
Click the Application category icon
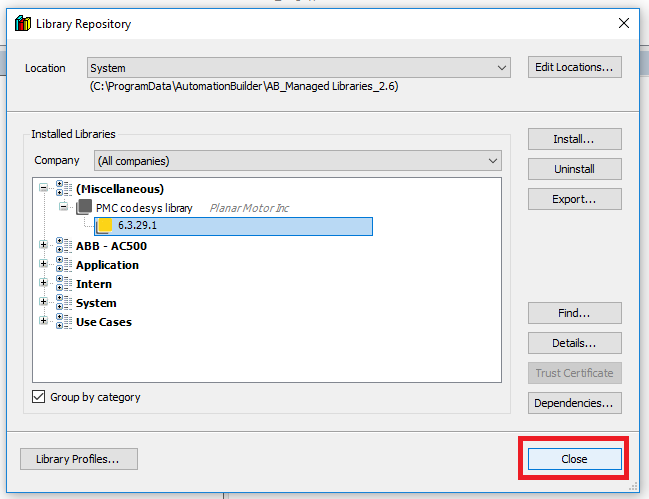point(64,265)
